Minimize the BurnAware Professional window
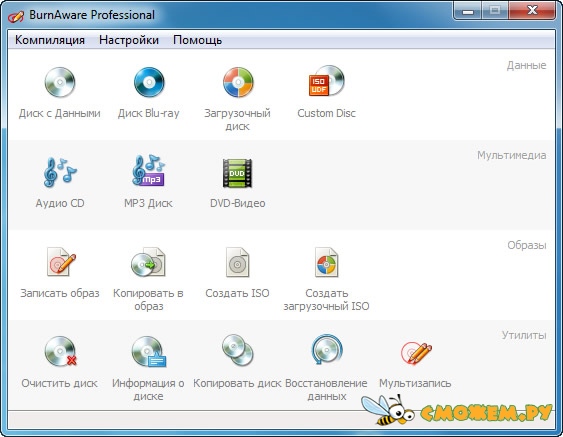The height and width of the screenshot is (437, 563). [x=468, y=11]
